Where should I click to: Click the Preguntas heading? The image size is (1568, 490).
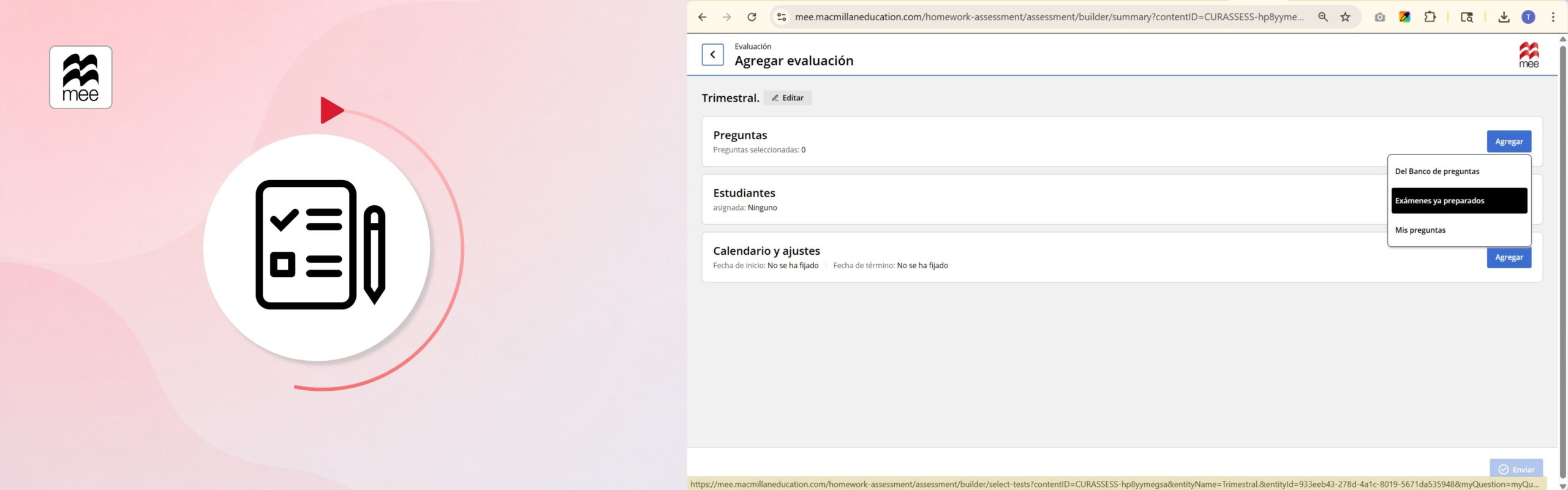(740, 135)
